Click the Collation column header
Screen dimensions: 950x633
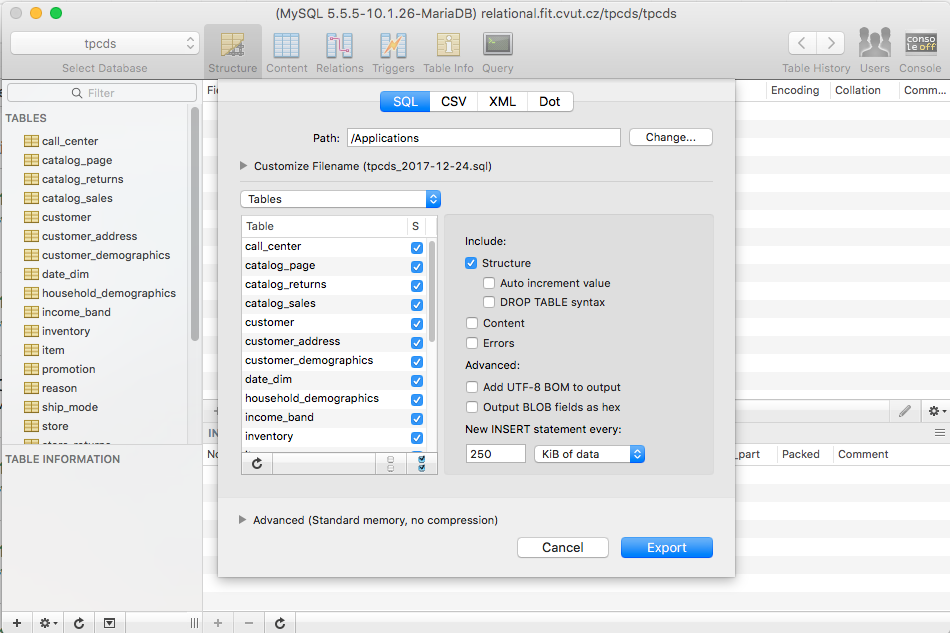click(x=857, y=90)
